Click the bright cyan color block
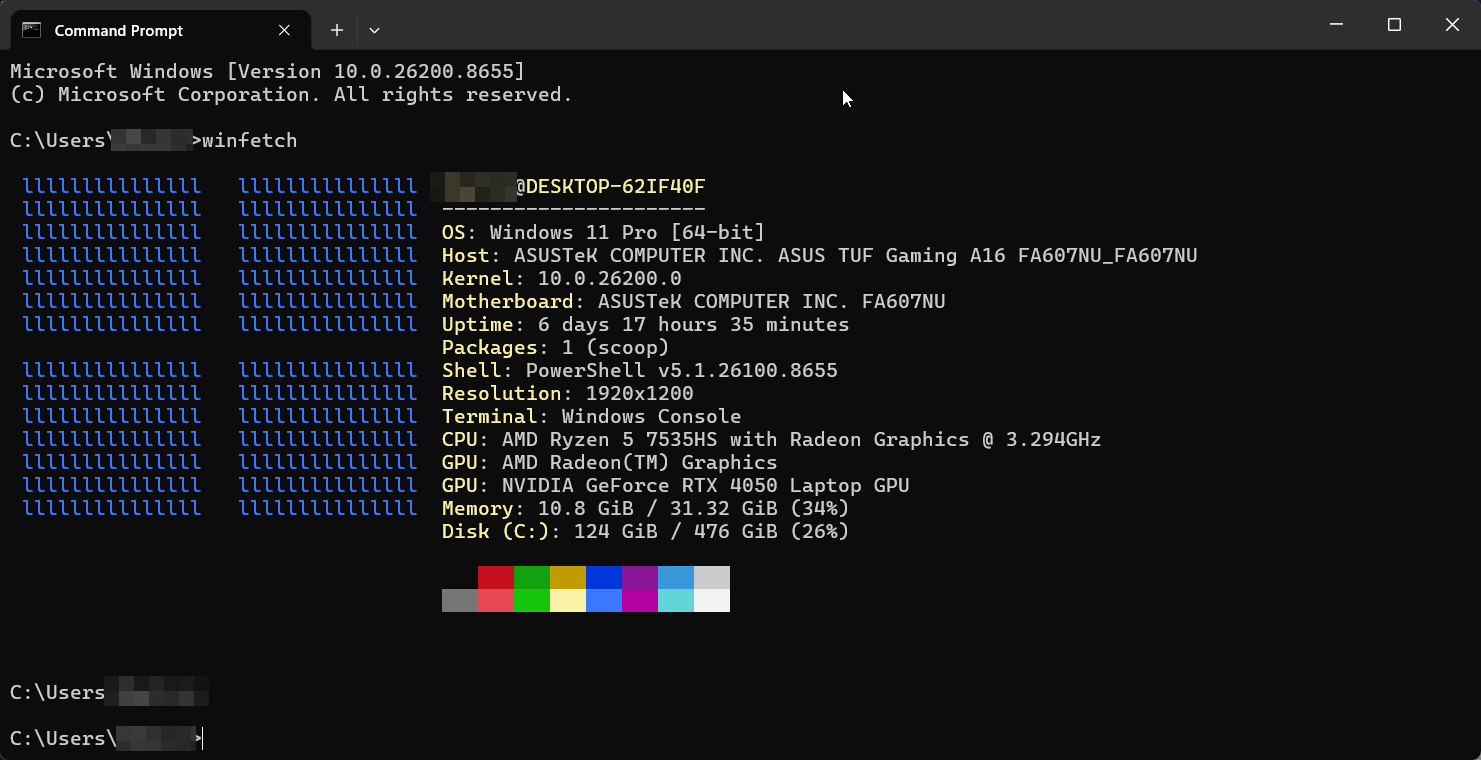 tap(676, 600)
